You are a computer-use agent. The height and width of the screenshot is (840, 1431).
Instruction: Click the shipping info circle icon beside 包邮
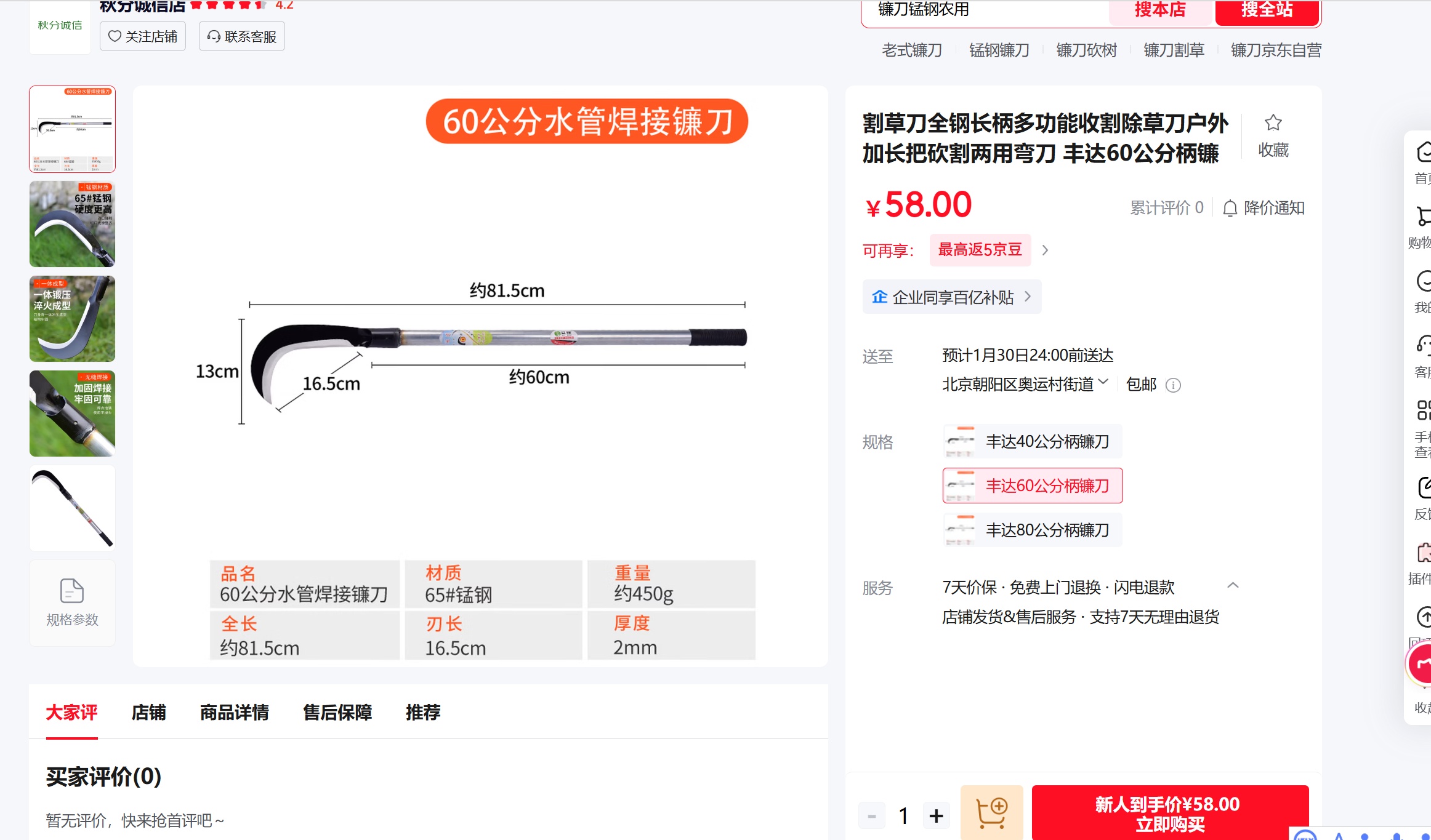(1173, 385)
